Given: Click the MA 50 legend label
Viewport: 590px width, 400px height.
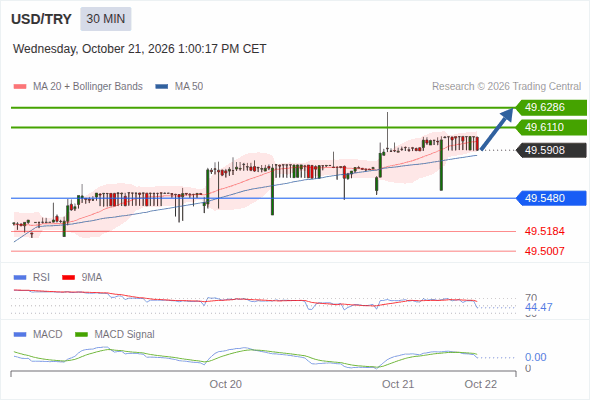Looking at the screenshot, I should [189, 87].
